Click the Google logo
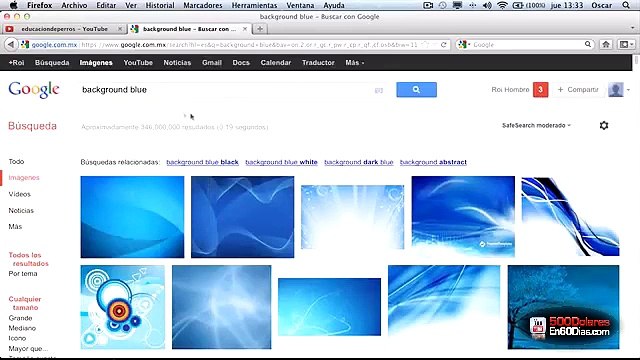The height and width of the screenshot is (360, 640). (34, 89)
